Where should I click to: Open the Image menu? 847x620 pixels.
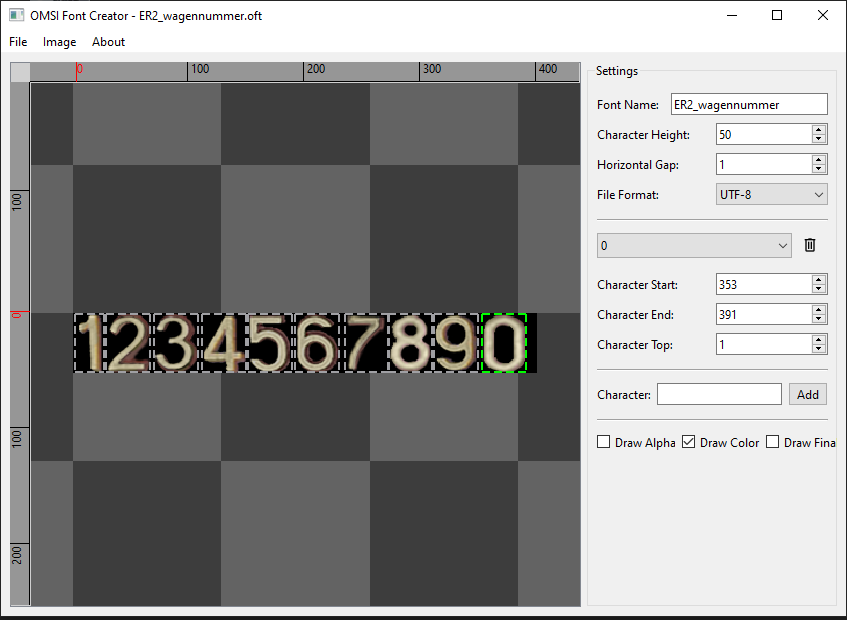pos(59,42)
